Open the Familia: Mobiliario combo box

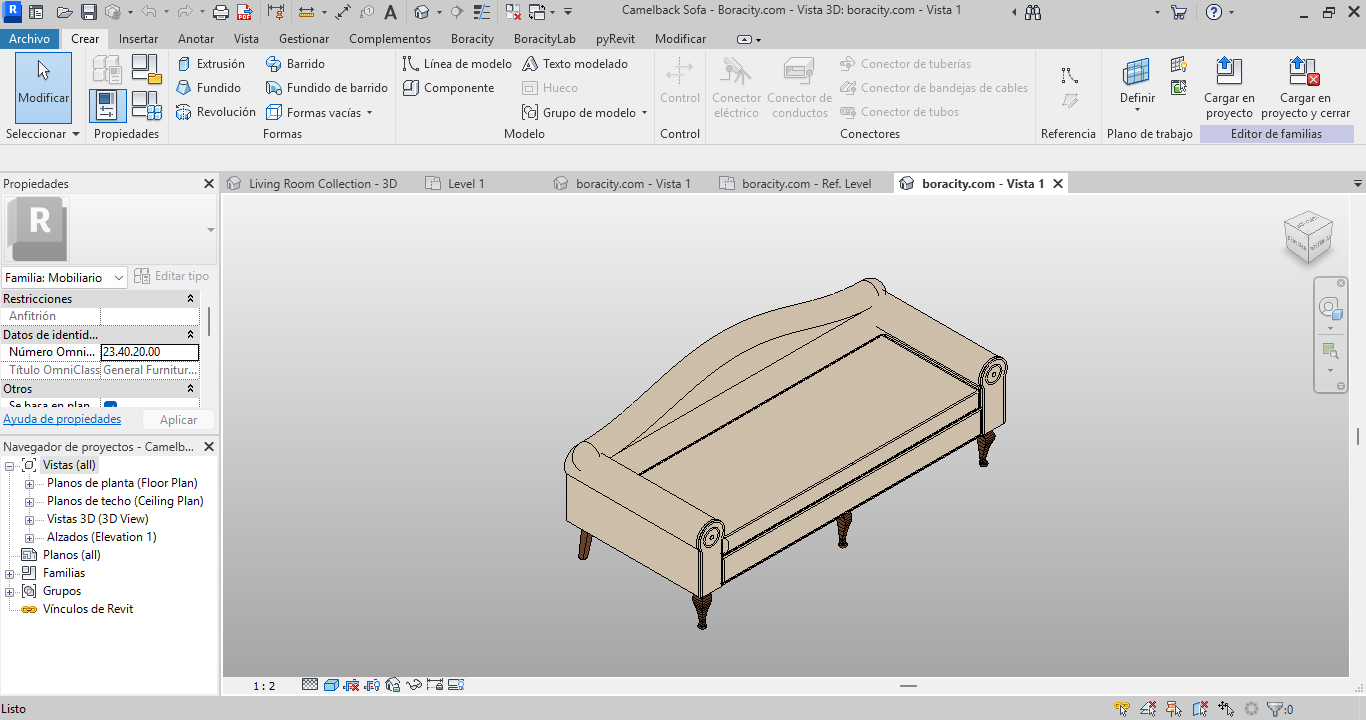64,277
